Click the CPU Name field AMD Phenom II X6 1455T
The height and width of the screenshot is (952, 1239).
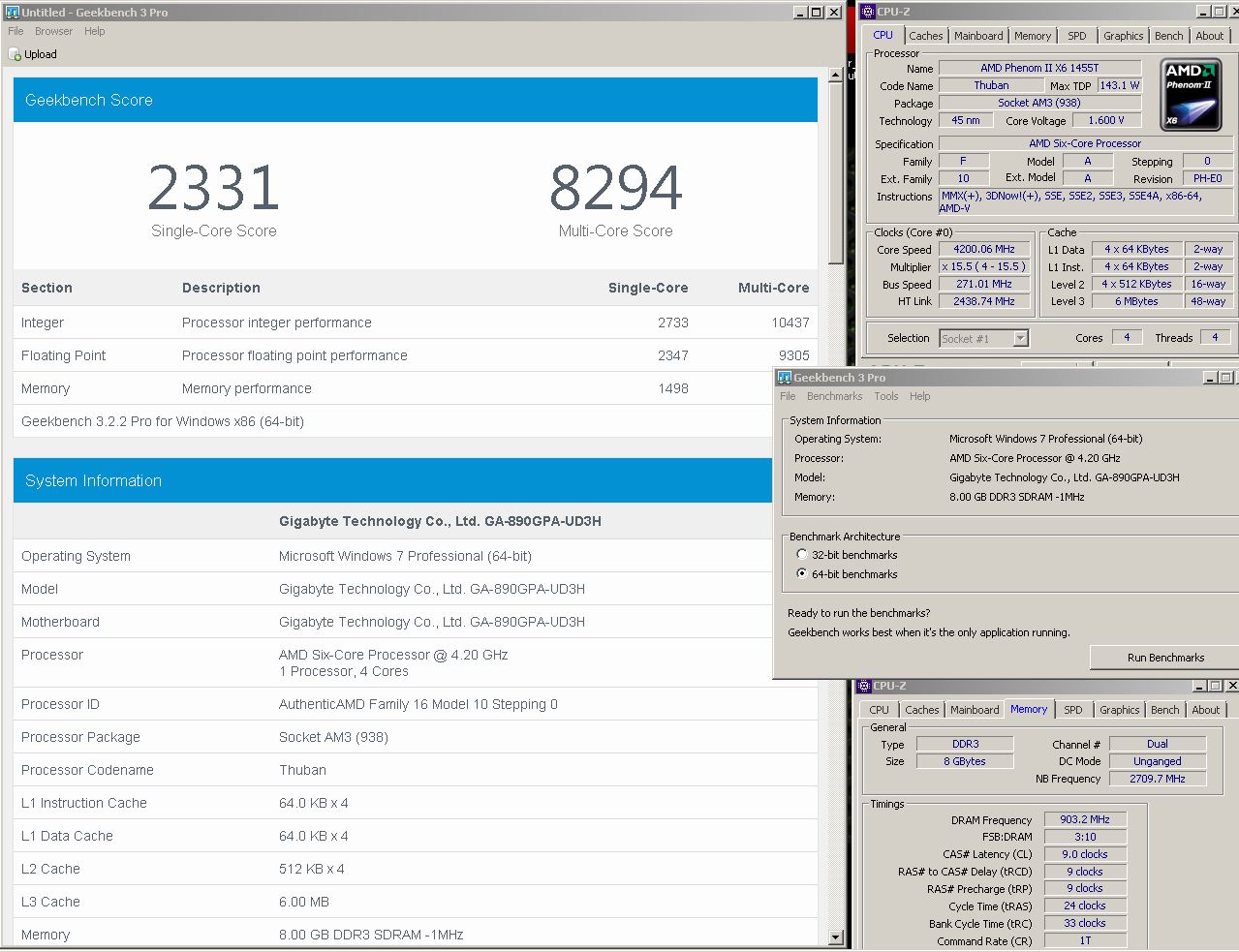click(x=1039, y=68)
